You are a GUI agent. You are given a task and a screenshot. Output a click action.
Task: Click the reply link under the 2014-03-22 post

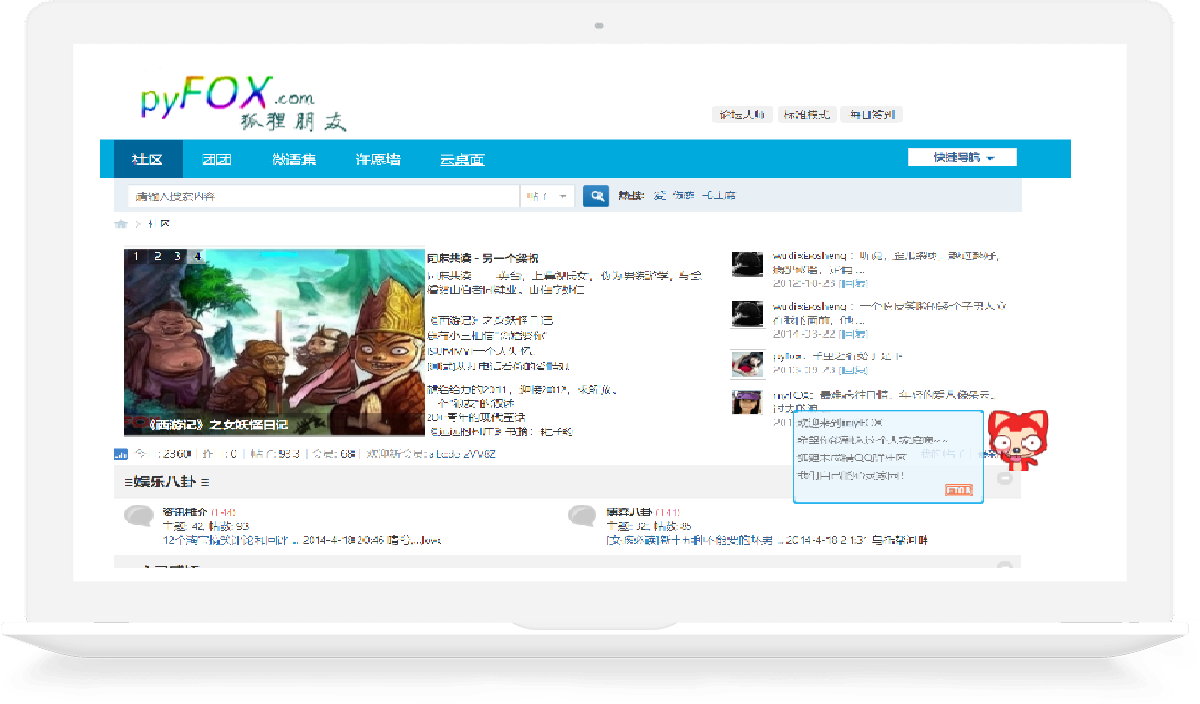[x=853, y=333]
